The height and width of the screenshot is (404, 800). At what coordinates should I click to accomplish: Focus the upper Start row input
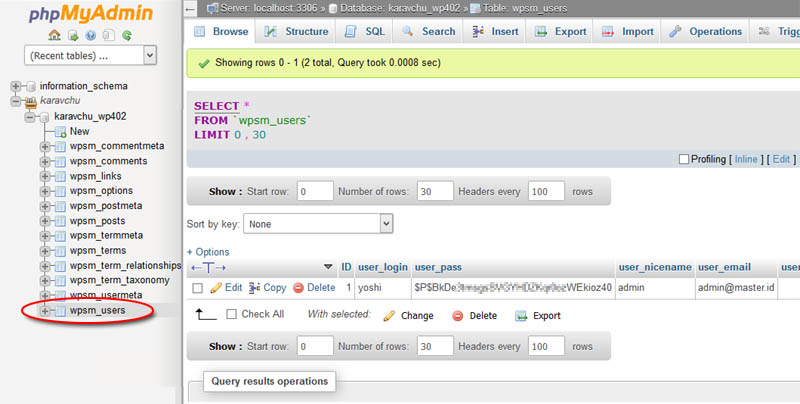coord(315,192)
